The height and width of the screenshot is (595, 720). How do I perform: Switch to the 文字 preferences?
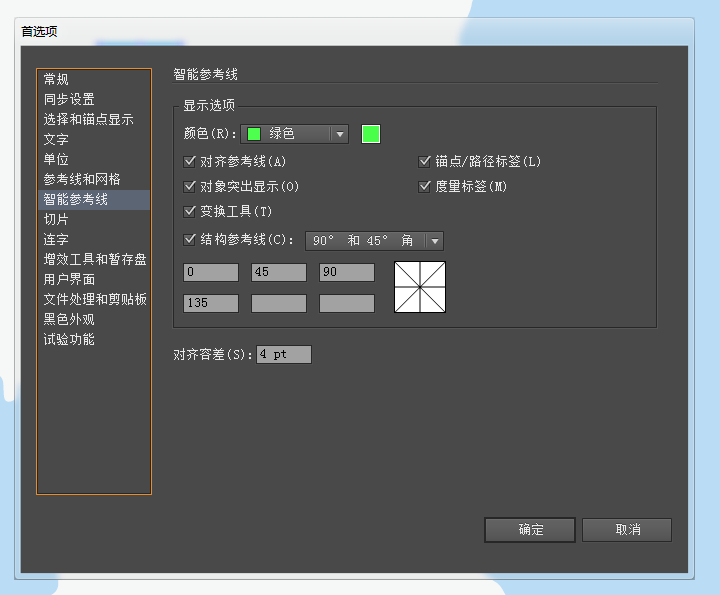(94, 139)
